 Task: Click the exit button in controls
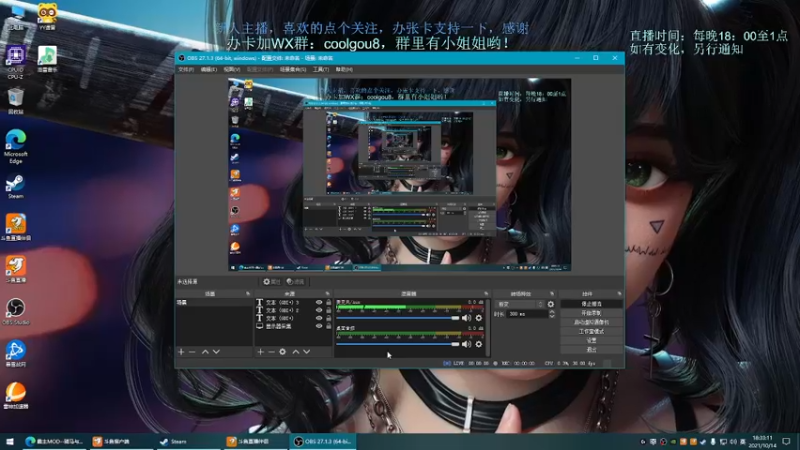tap(591, 349)
